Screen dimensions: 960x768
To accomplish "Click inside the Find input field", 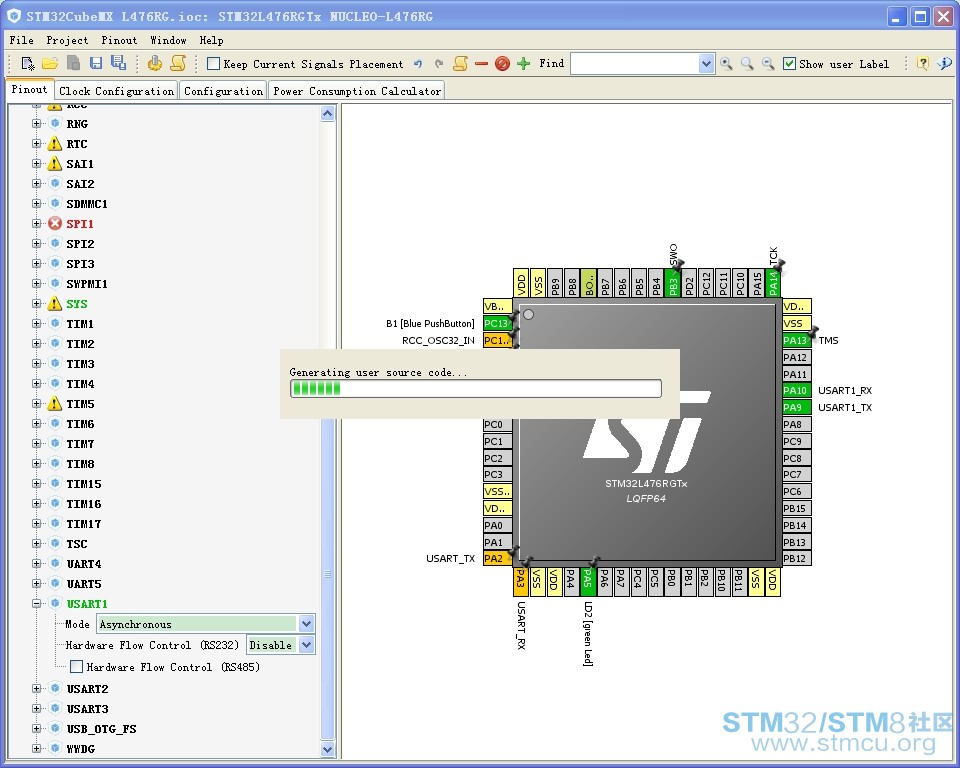I will pos(634,64).
